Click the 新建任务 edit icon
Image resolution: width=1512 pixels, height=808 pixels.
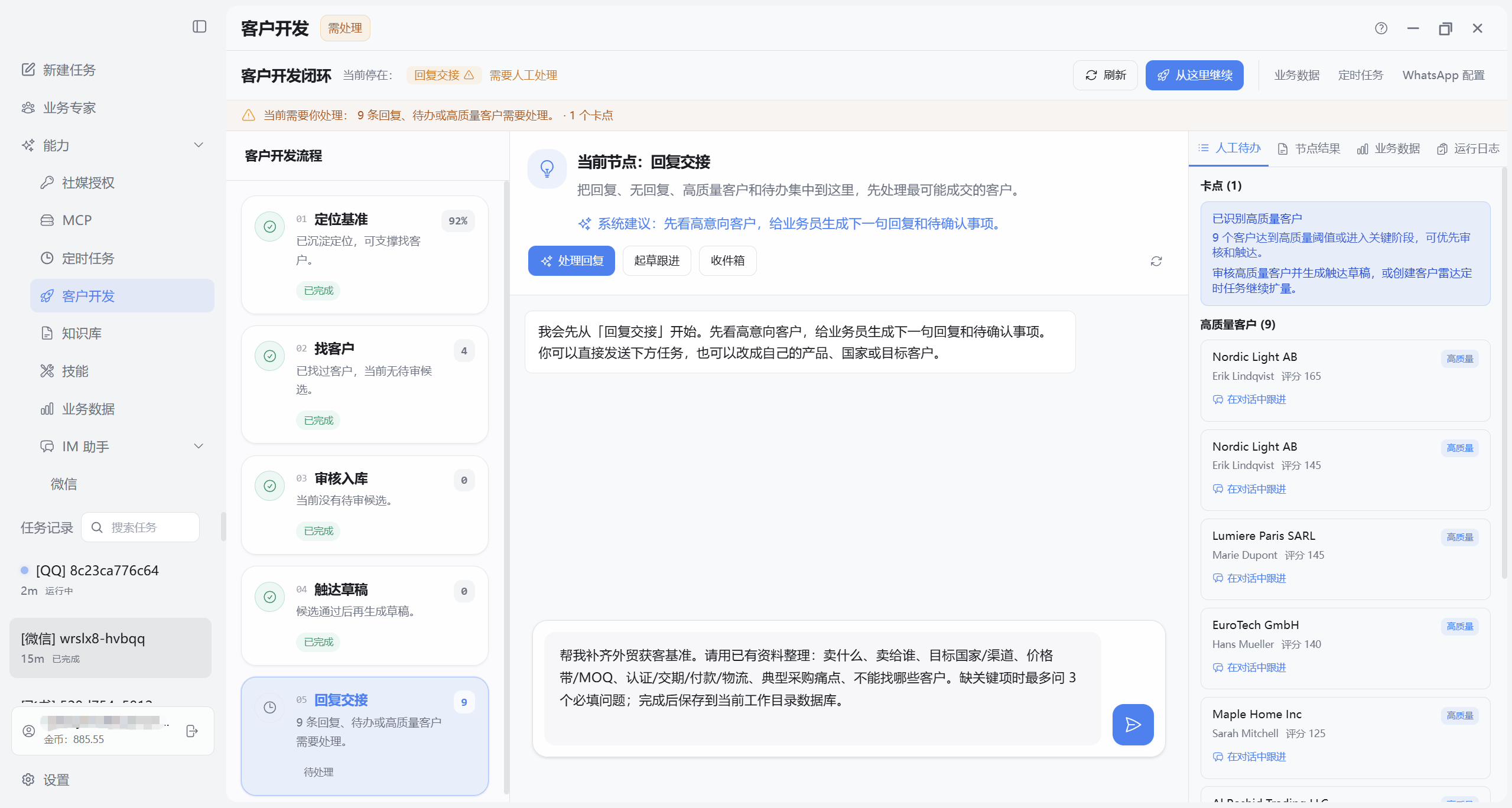coord(28,70)
